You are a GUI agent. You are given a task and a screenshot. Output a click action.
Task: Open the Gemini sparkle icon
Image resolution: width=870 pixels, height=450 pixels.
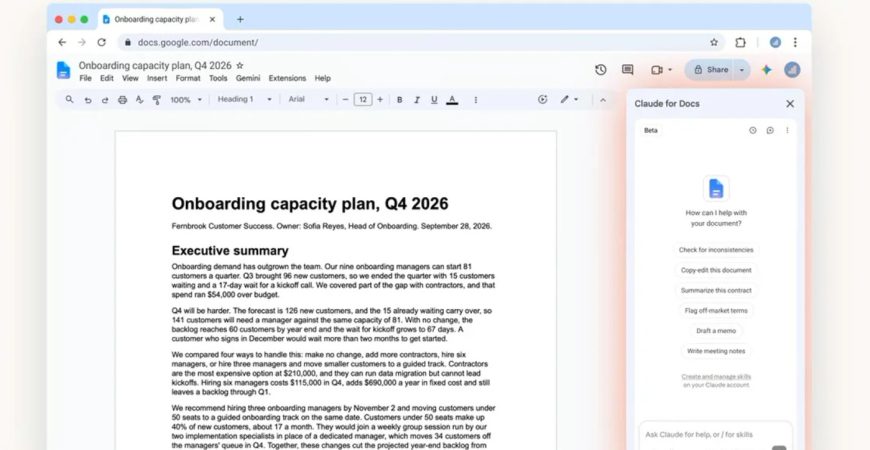(767, 70)
